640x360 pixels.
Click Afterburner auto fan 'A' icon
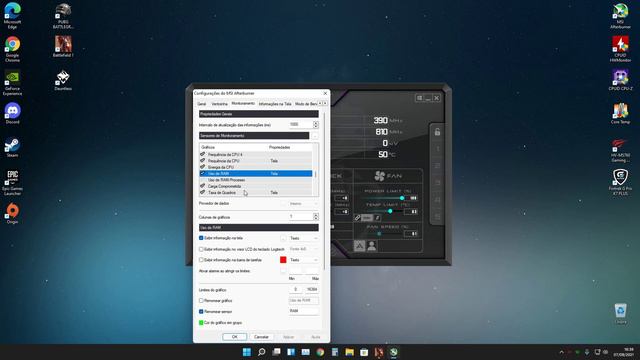point(359,246)
